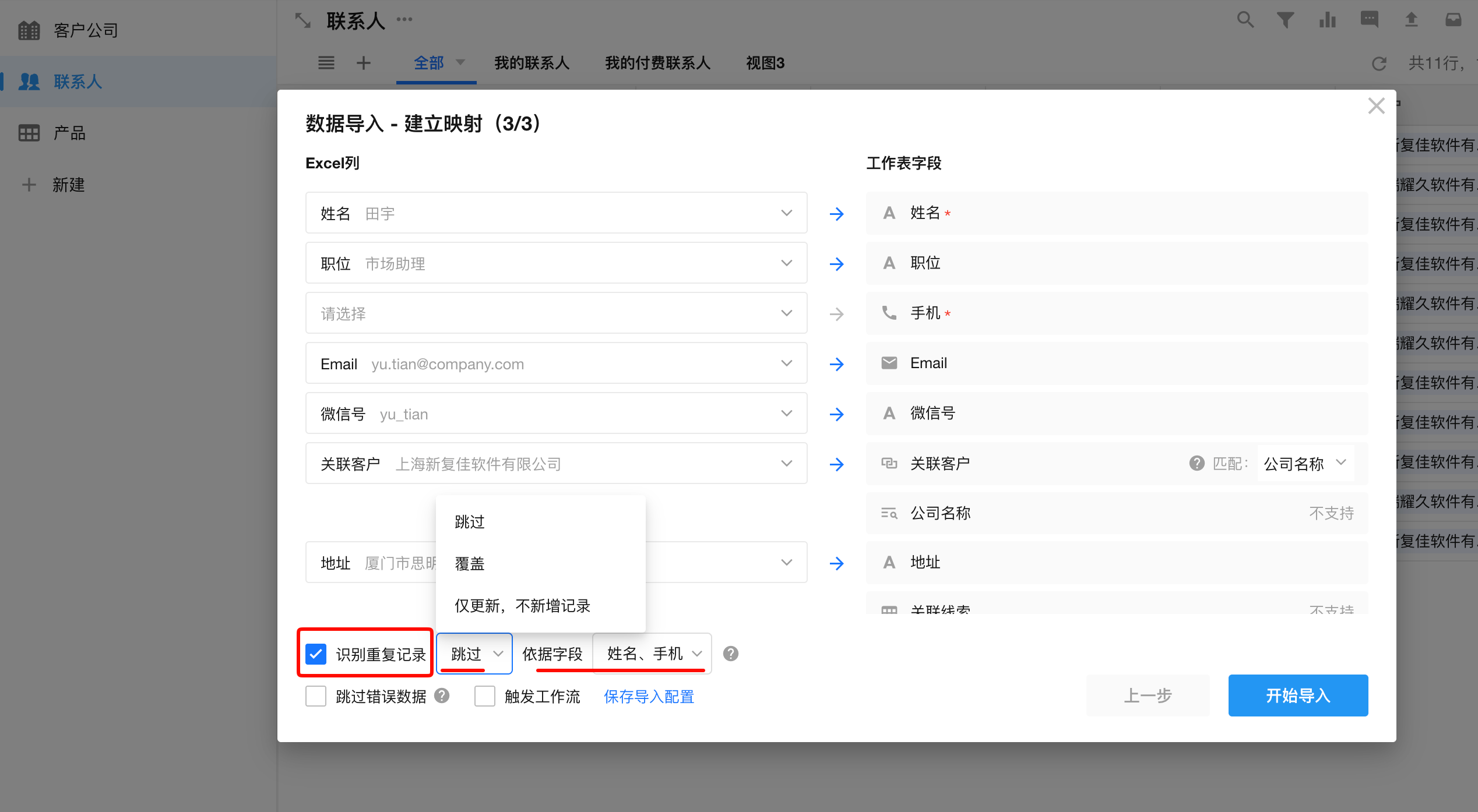This screenshot has width=1478, height=812.
Task: Enable the 跳过错误数据 checkbox
Action: point(316,696)
